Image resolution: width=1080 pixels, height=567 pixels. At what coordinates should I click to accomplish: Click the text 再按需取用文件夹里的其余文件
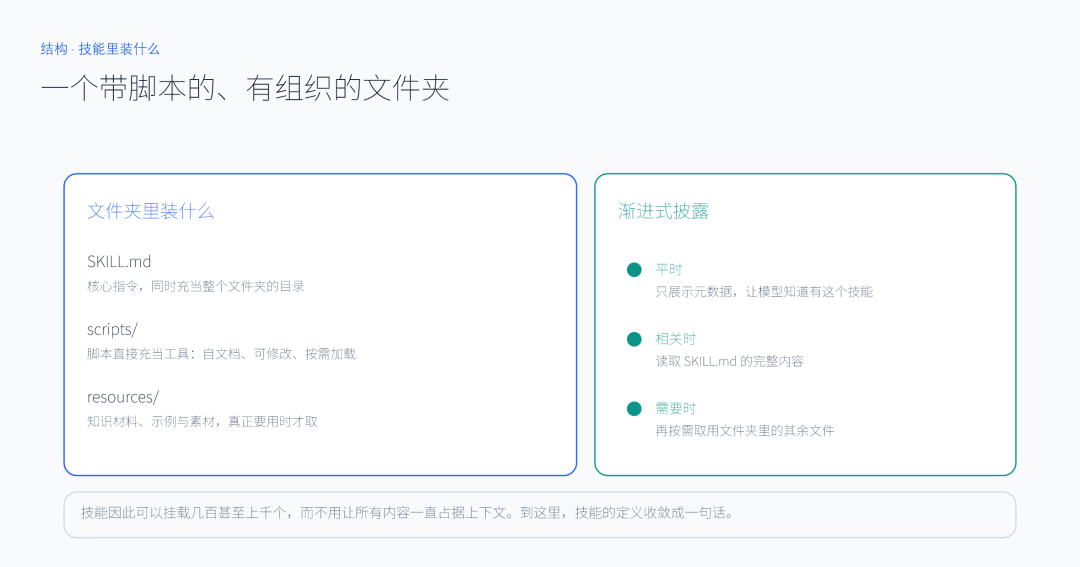(745, 431)
